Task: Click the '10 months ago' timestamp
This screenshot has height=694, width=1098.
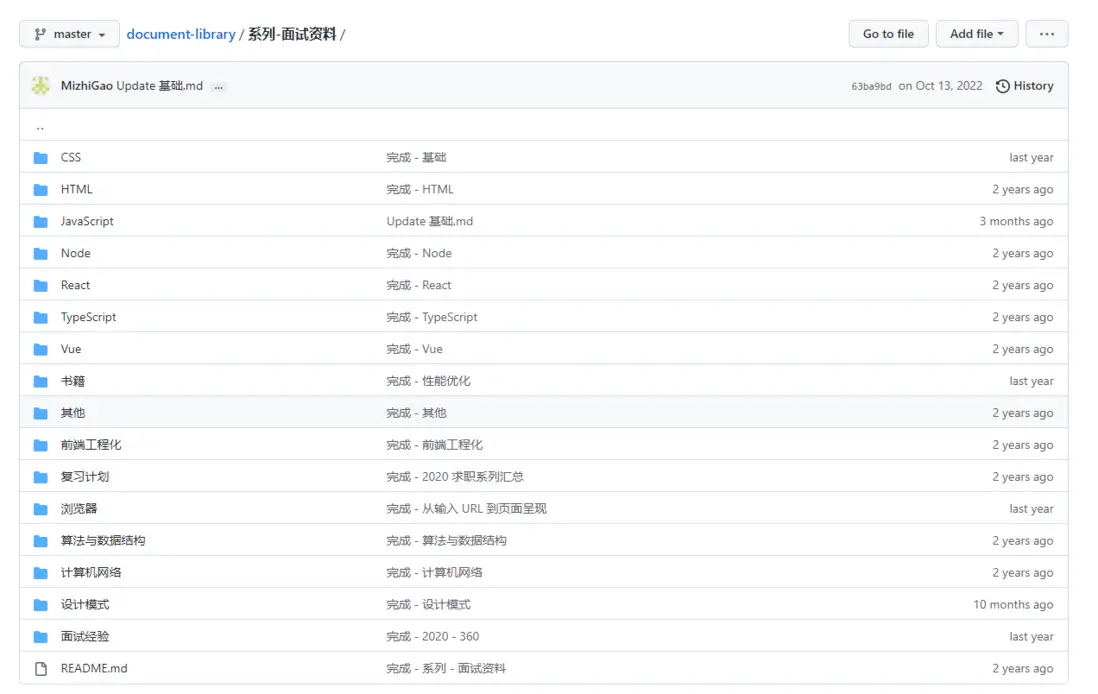Action: pos(1013,604)
